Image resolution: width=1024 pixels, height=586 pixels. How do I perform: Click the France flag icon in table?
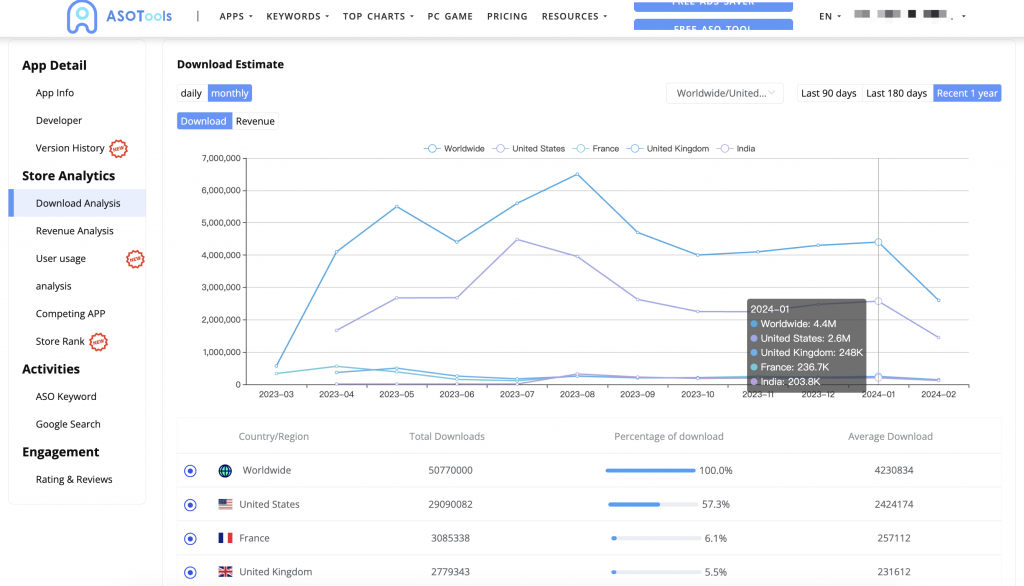(x=225, y=538)
